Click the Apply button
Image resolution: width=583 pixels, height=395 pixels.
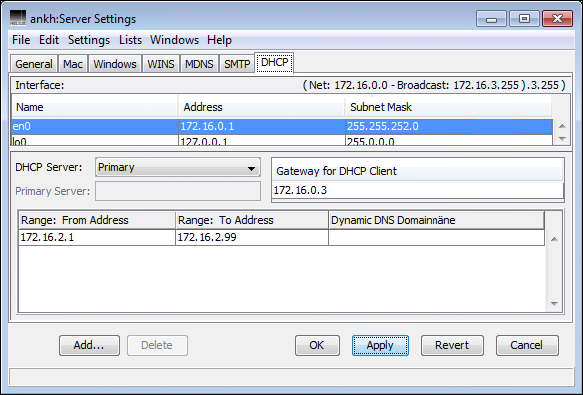coord(380,346)
